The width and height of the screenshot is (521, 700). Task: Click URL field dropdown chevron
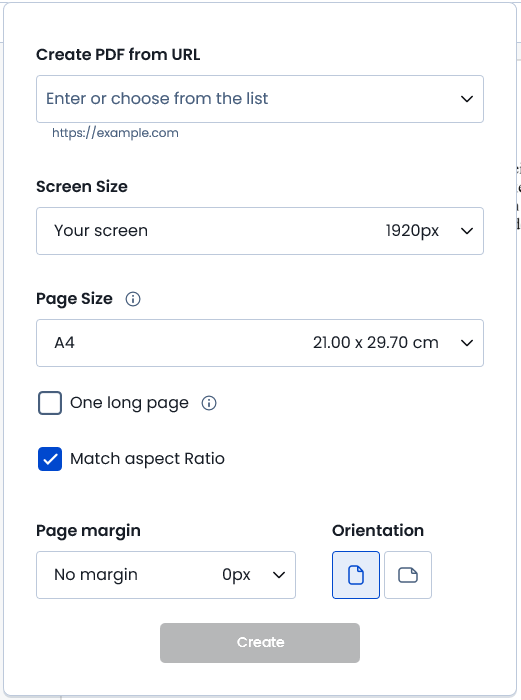pyautogui.click(x=467, y=99)
